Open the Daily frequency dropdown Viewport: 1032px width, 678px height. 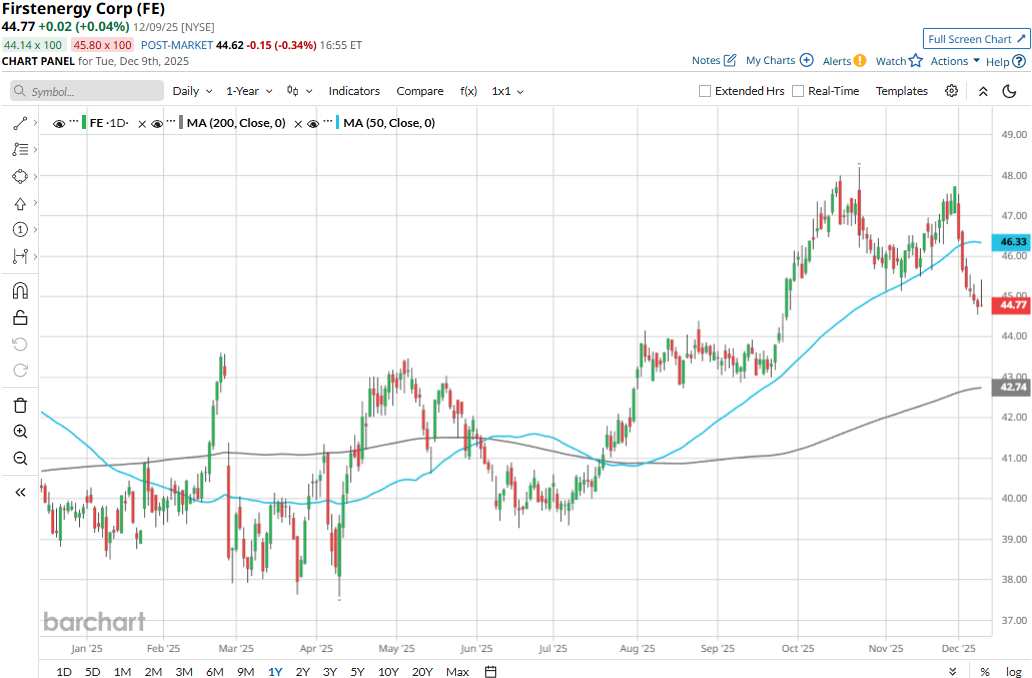coord(192,91)
